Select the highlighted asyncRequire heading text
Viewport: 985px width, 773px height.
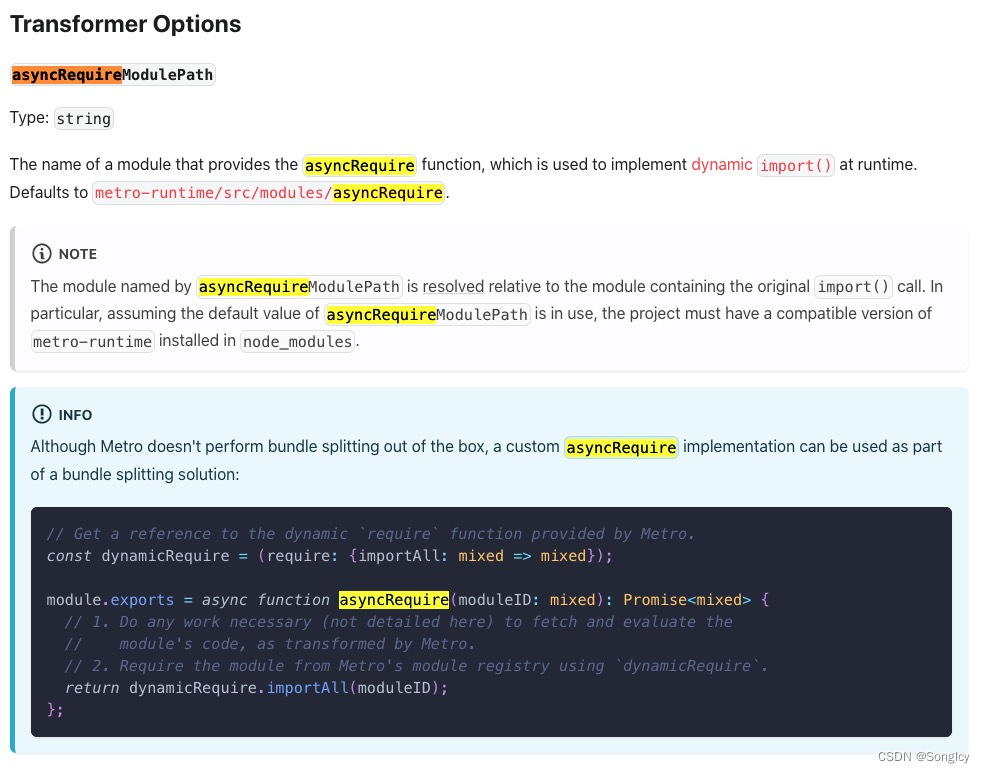coord(65,74)
